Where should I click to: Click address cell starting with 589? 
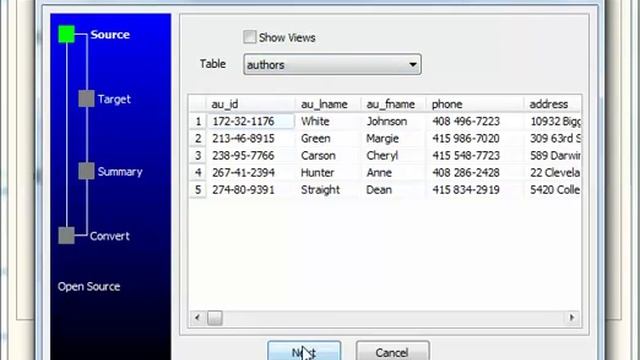coord(553,156)
